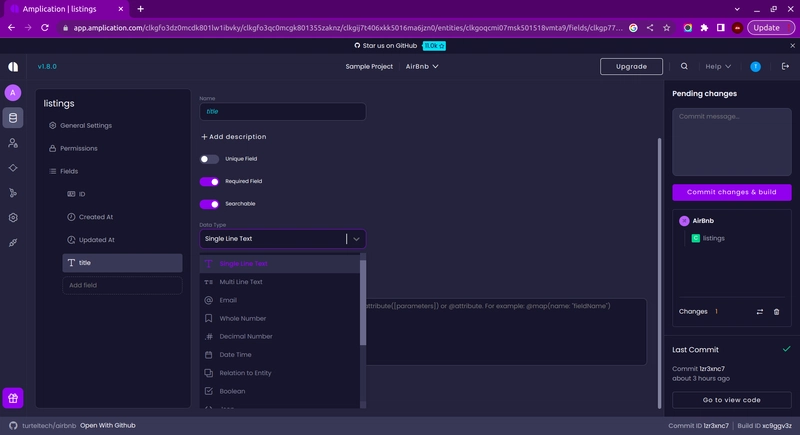Toggle the Searchable switch
This screenshot has height=435, width=800.
point(209,204)
